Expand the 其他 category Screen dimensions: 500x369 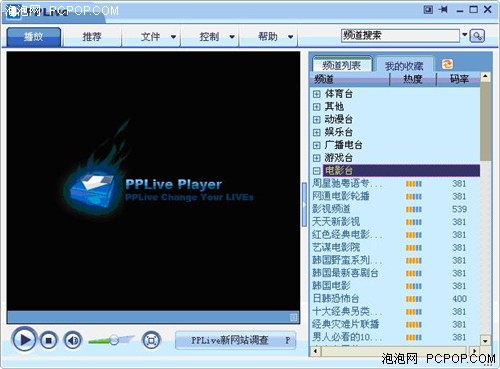[x=316, y=107]
